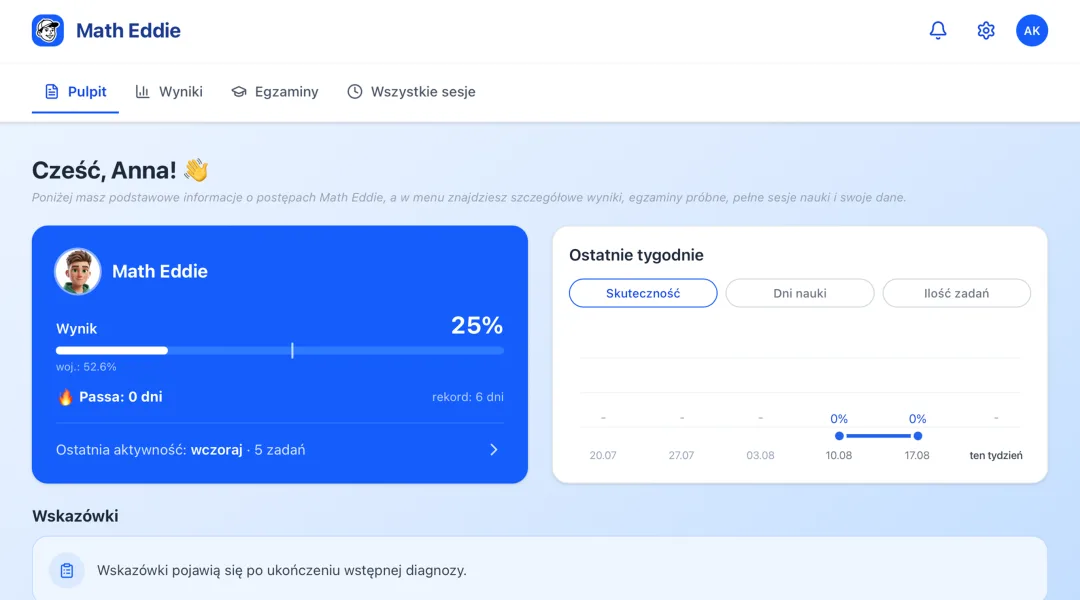
Task: Click the 03.08 axis label
Action: point(760,455)
